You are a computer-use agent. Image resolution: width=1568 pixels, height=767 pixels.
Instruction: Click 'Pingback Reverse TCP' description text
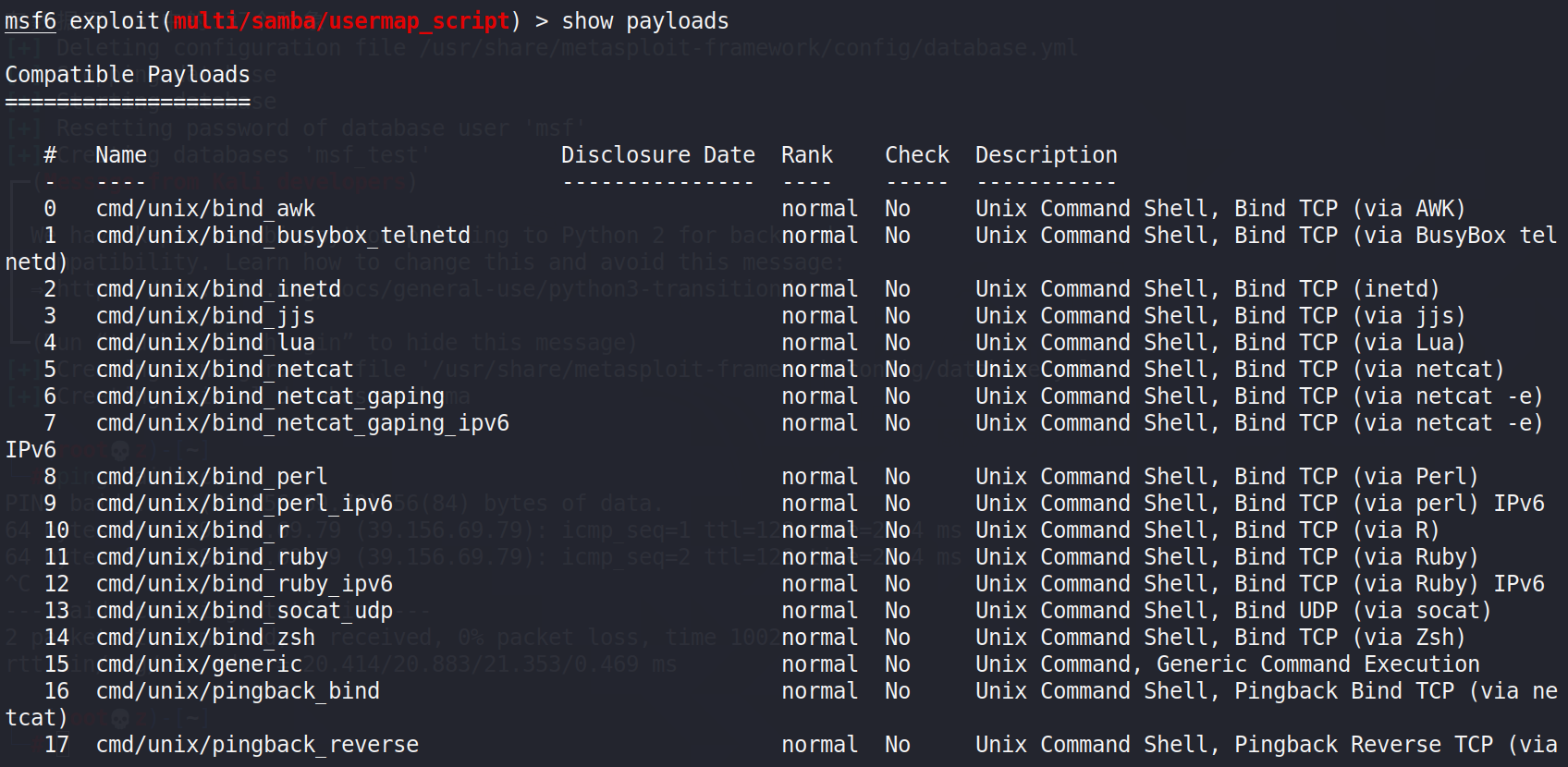pos(1364,745)
